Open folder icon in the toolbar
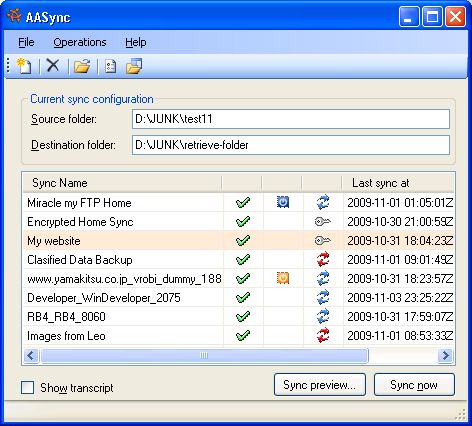 coord(82,66)
